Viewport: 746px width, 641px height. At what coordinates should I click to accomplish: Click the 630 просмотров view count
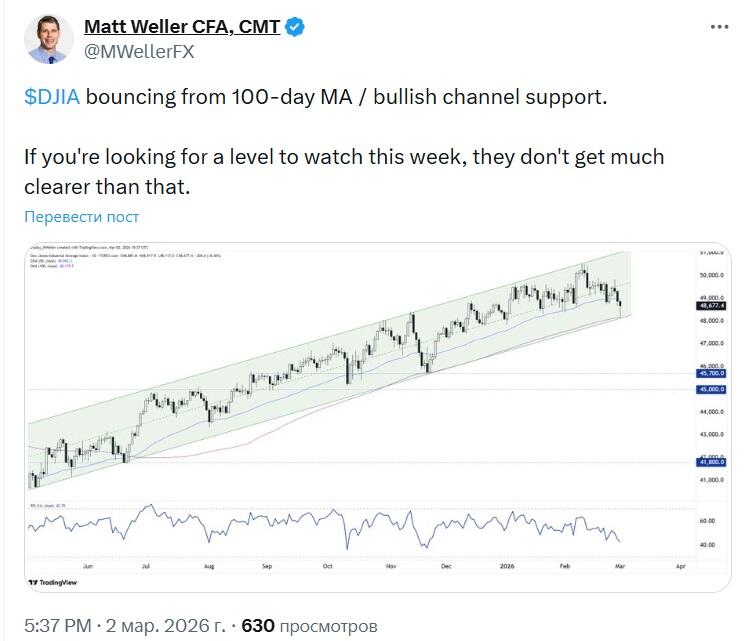(x=310, y=626)
